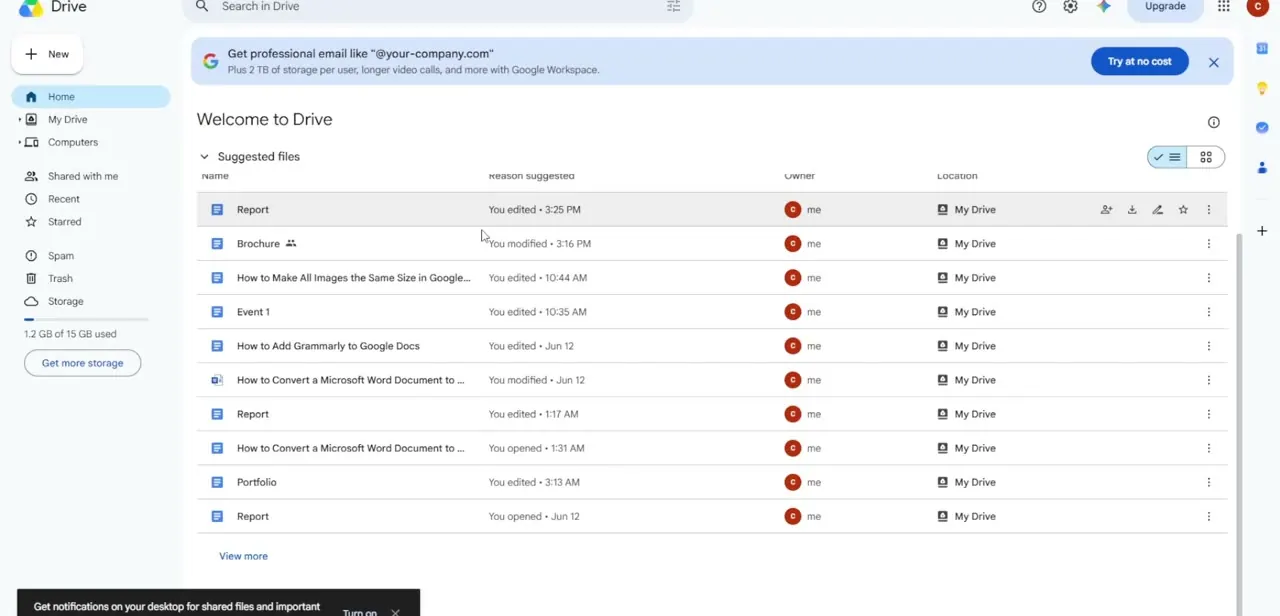Close the notifications prompt

tap(395, 612)
